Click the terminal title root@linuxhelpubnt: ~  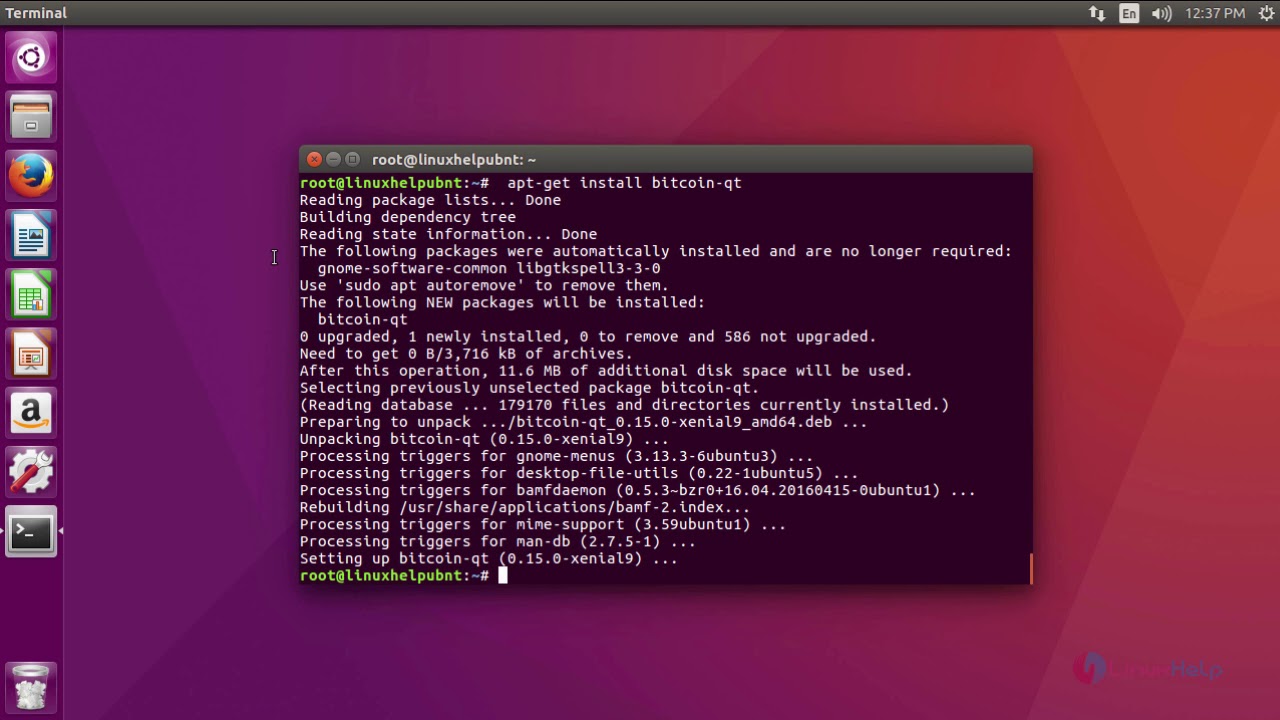tap(454, 159)
